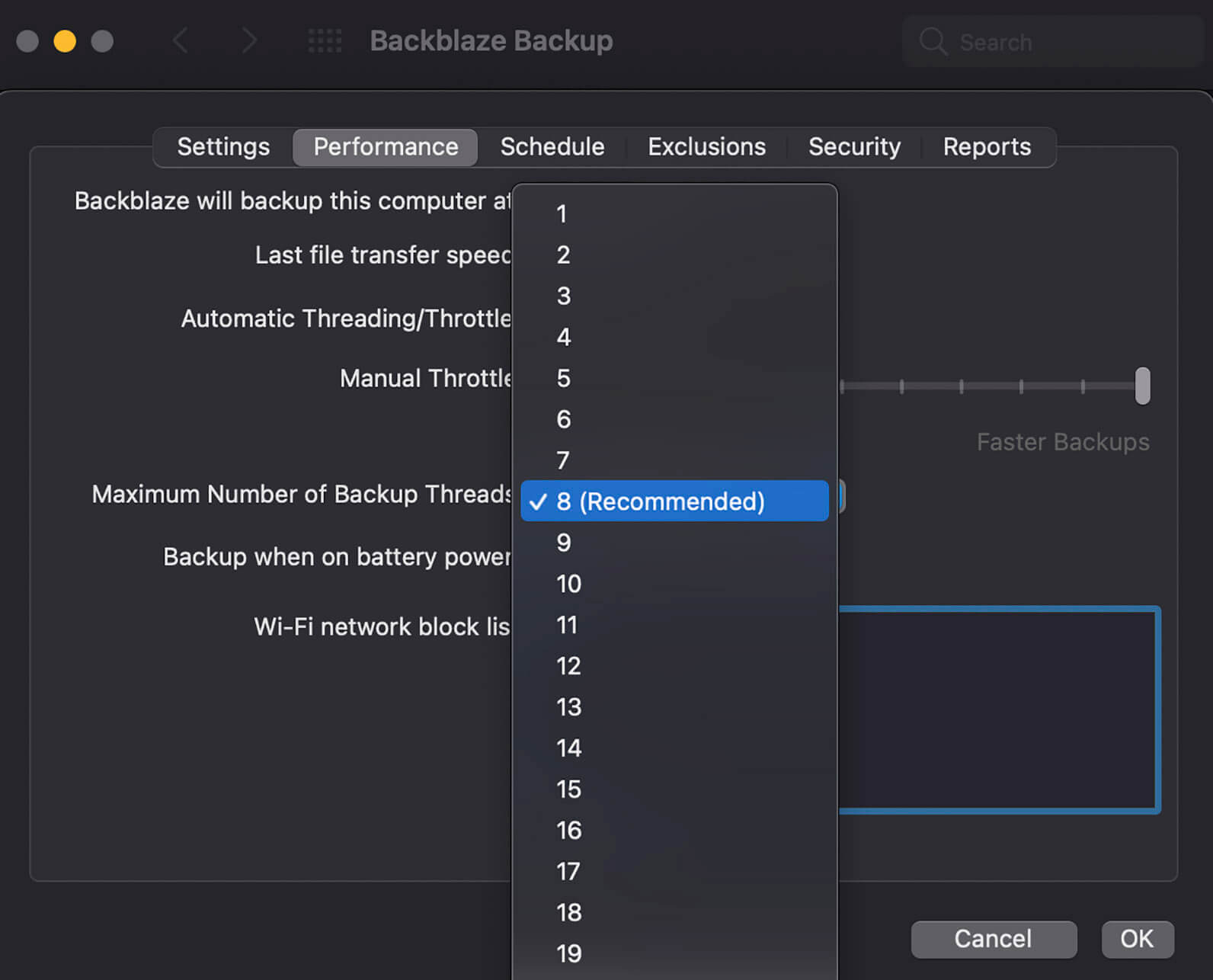
Task: Click the back navigation arrow
Action: point(181,40)
